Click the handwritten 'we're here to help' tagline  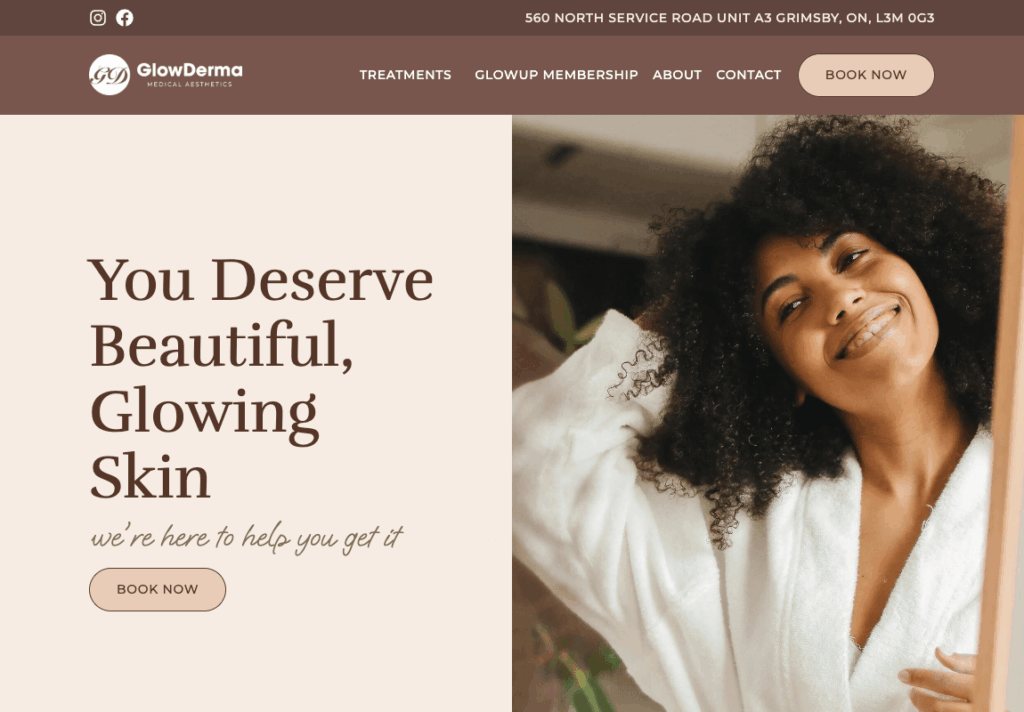pos(246,538)
